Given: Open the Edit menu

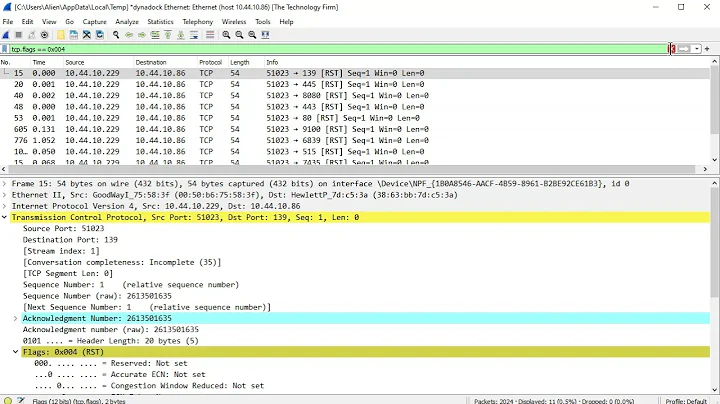Looking at the screenshot, I should [28, 22].
